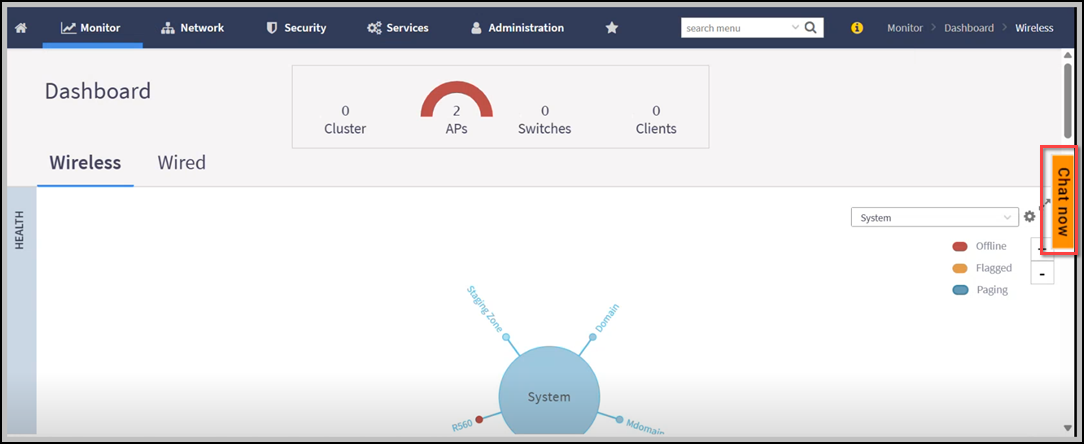Select Offline red legend swatch
The image size is (1084, 444).
pos(960,246)
